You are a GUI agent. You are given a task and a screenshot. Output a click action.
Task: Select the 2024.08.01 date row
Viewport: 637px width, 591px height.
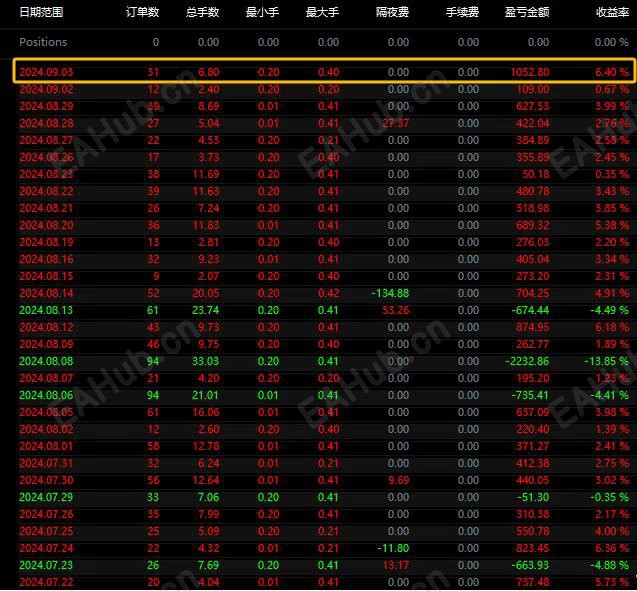click(324, 447)
